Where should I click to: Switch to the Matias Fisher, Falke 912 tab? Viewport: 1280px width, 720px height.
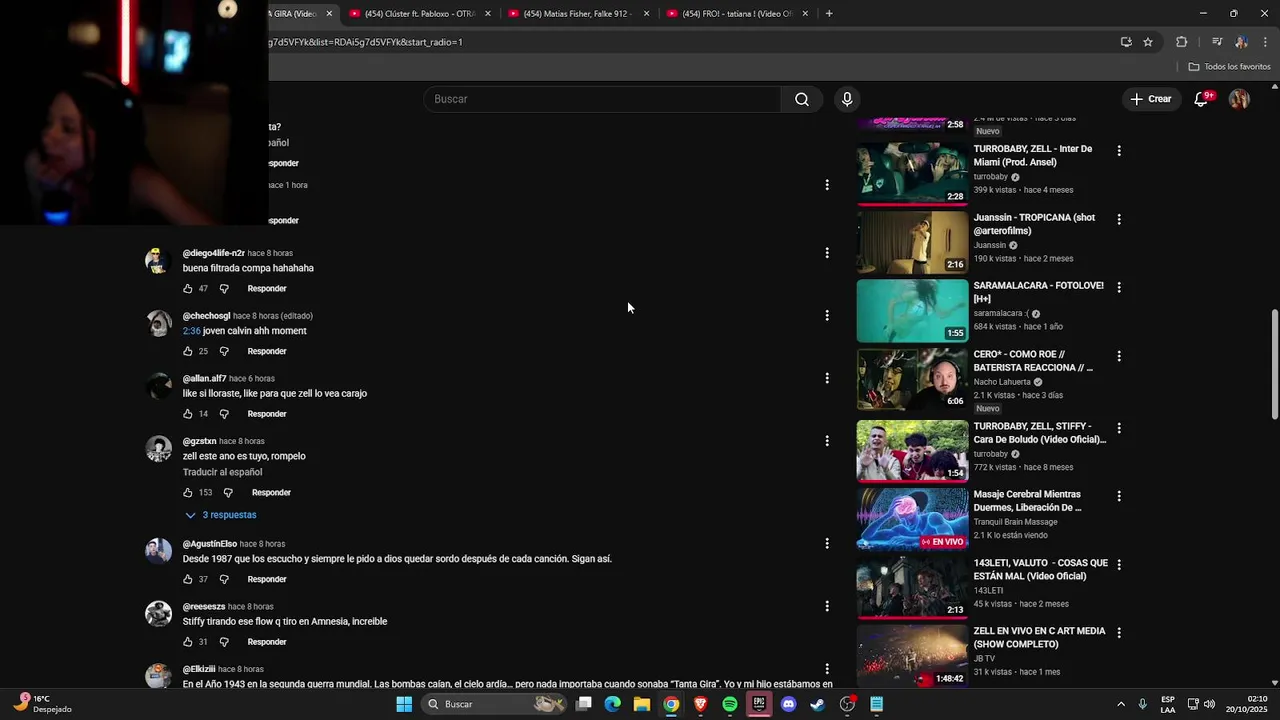(x=577, y=14)
